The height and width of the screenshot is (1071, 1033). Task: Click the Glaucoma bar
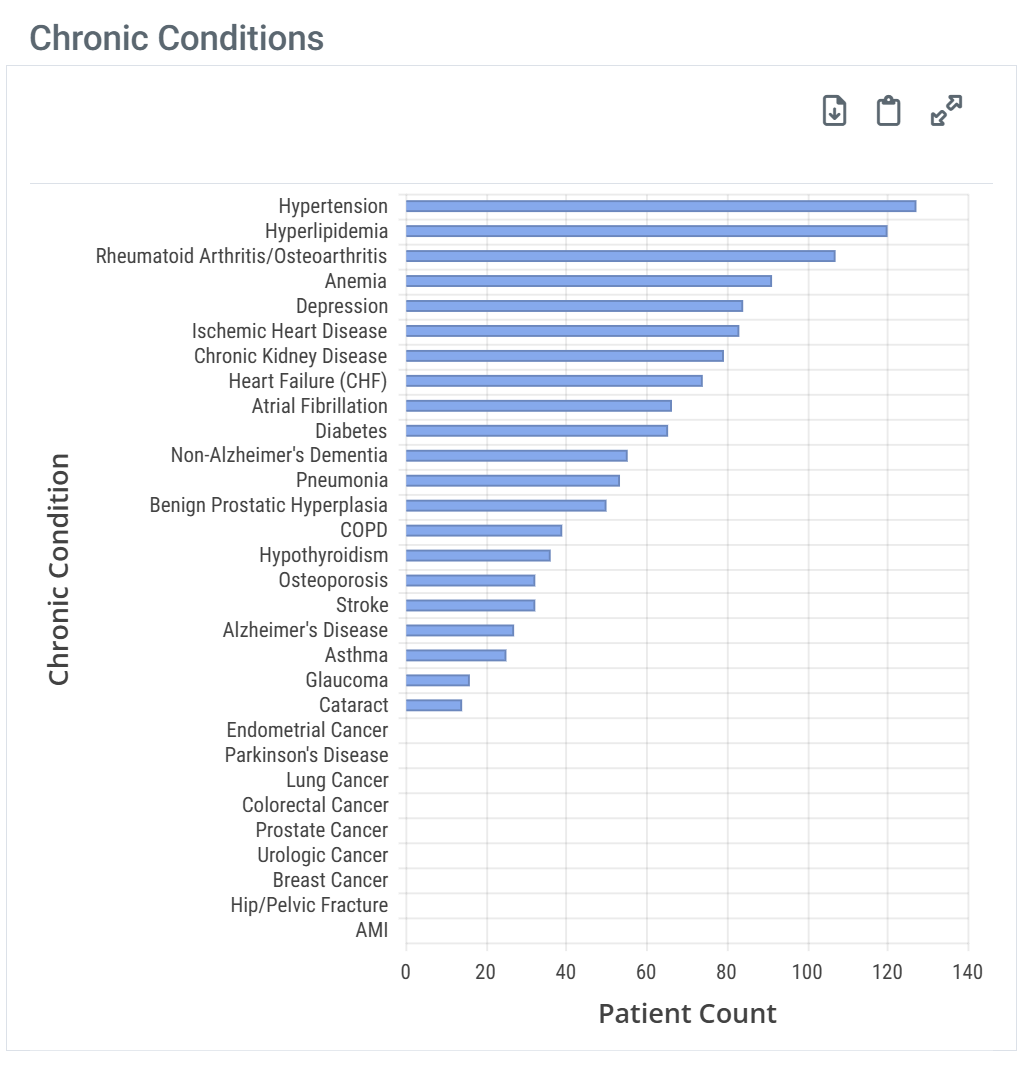pos(437,680)
